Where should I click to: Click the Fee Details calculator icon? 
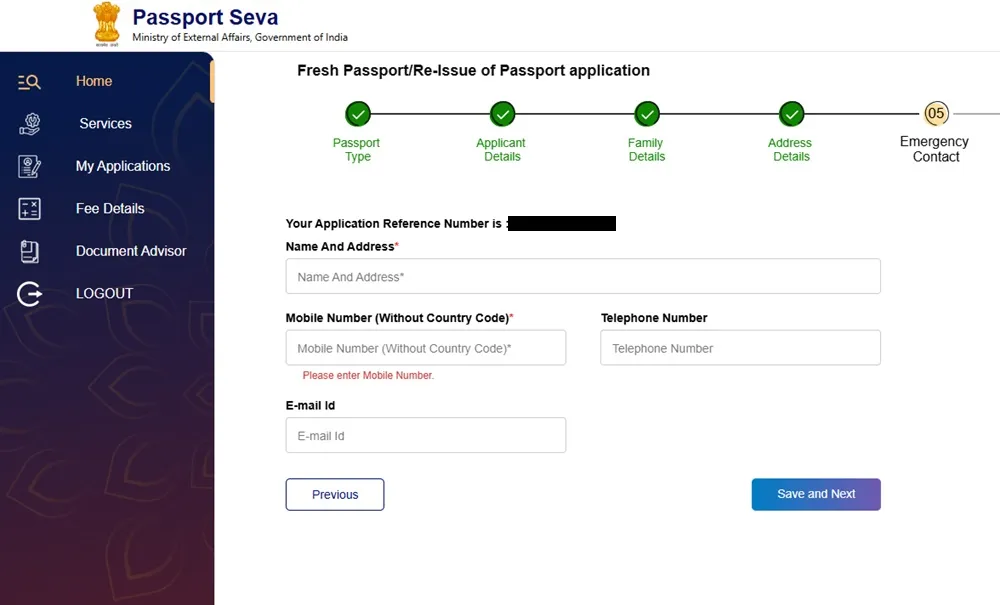click(29, 209)
